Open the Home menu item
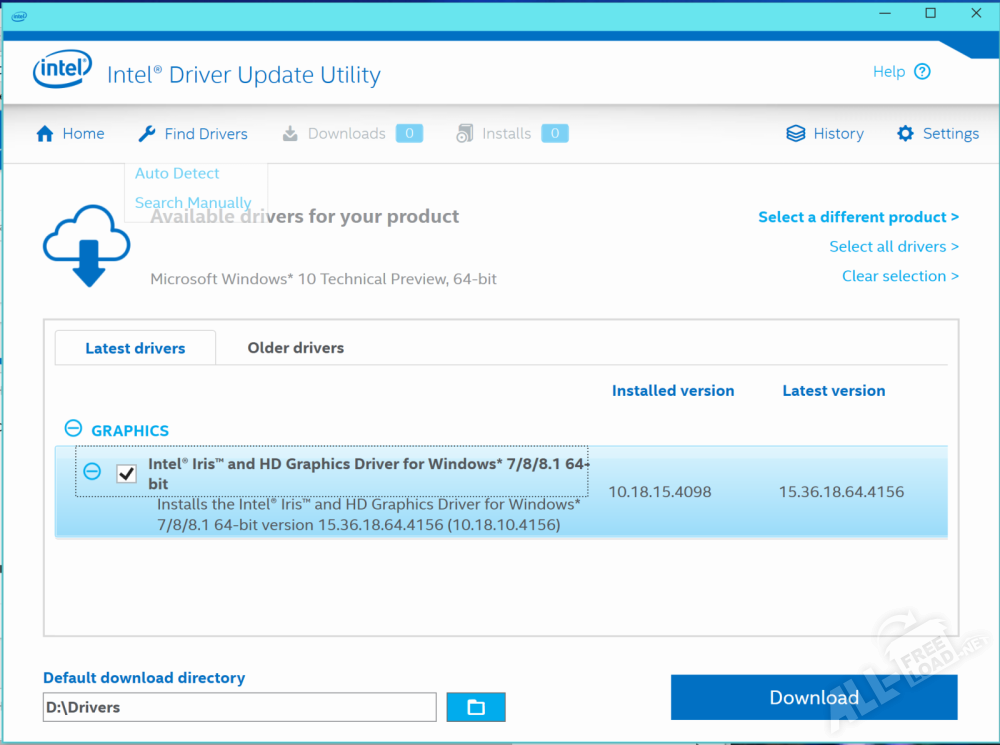This screenshot has width=1000, height=745. point(70,133)
